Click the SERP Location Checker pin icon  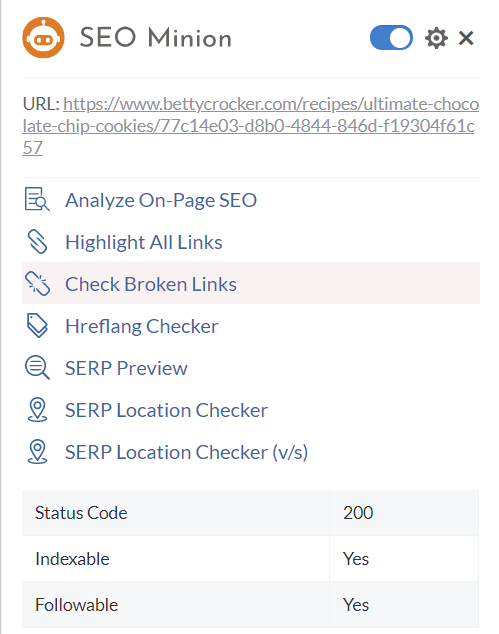37,410
